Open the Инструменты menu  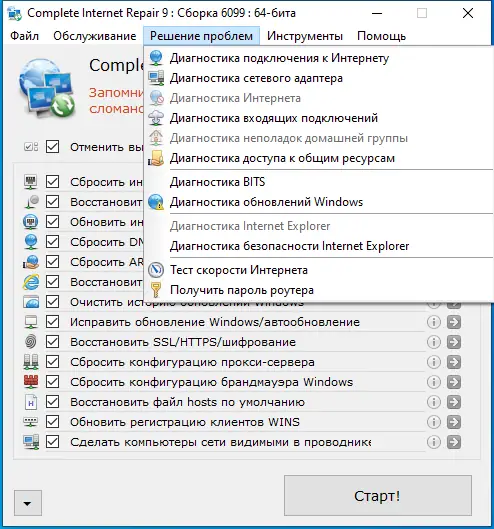click(305, 36)
